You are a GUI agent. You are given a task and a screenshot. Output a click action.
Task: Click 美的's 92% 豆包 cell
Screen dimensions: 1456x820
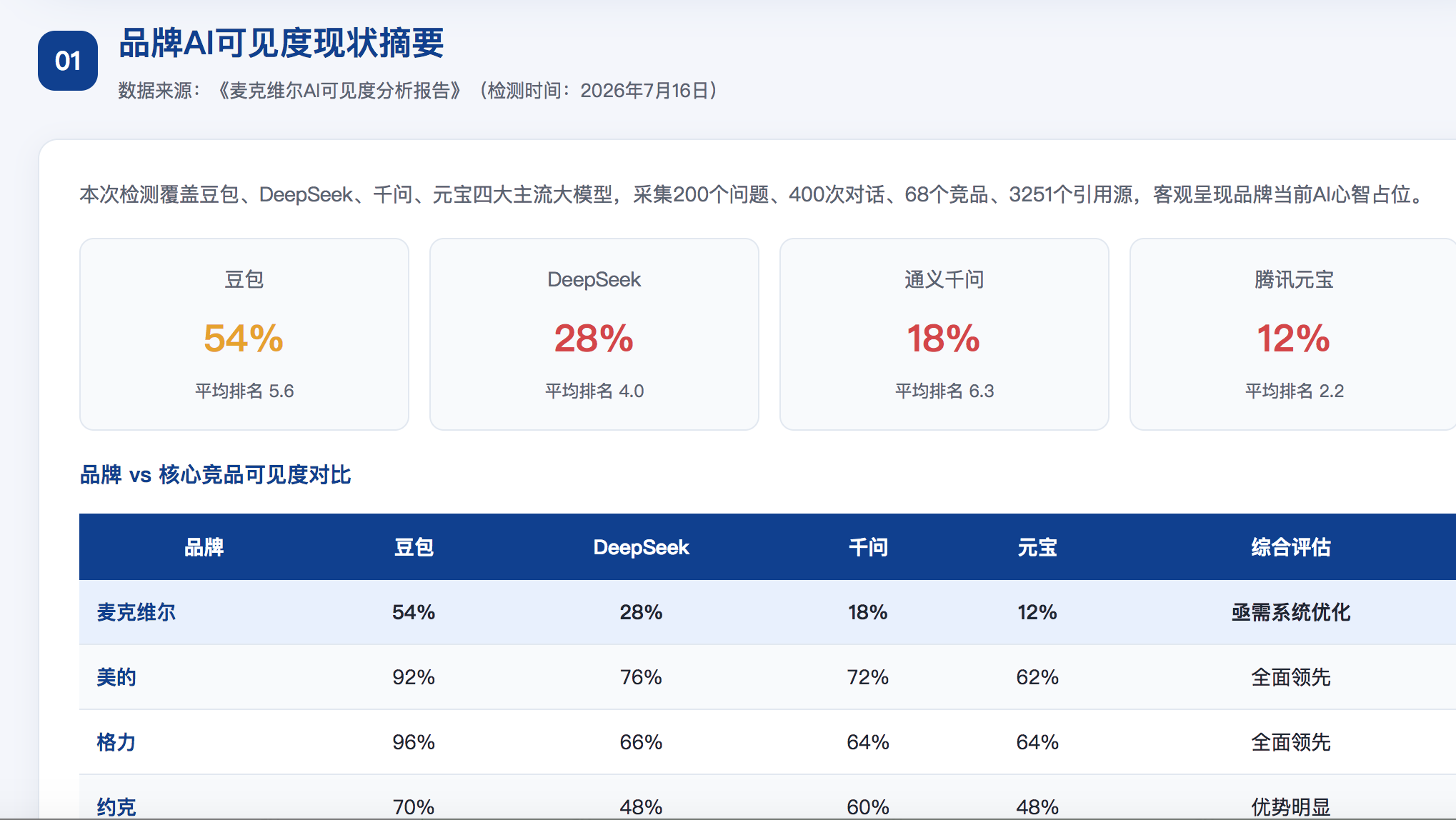tap(414, 677)
